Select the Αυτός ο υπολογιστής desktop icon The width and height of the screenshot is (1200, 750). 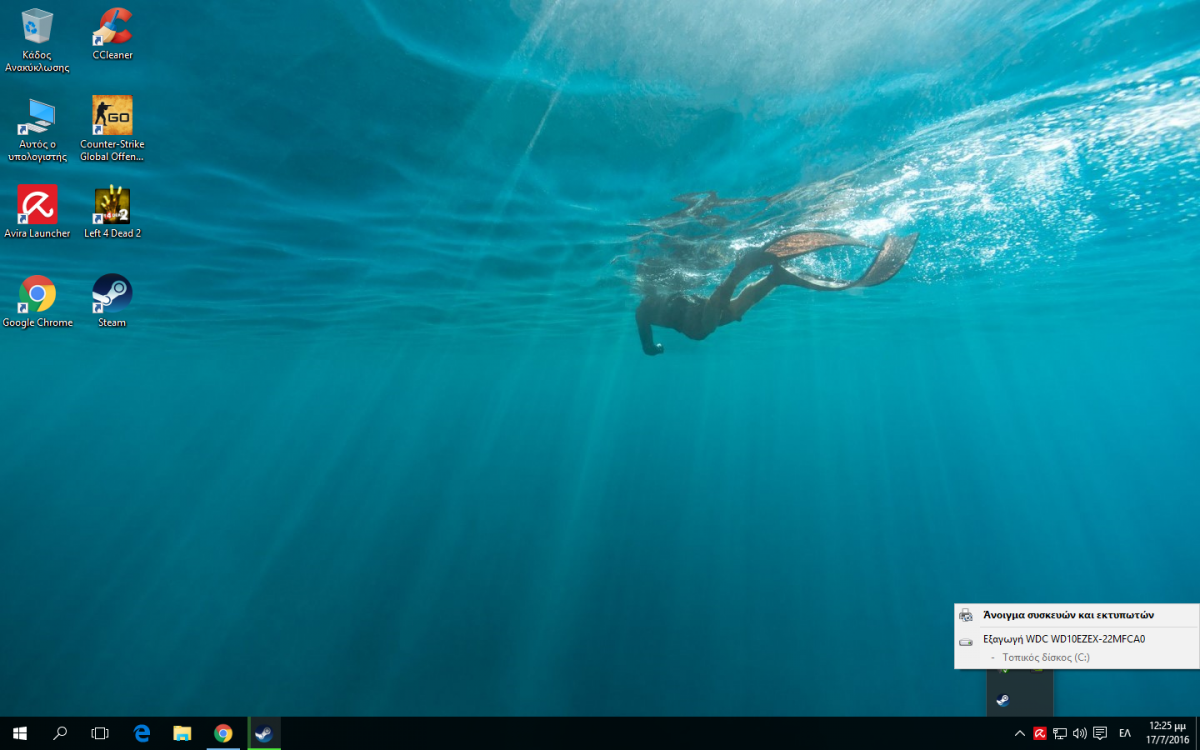pos(37,129)
